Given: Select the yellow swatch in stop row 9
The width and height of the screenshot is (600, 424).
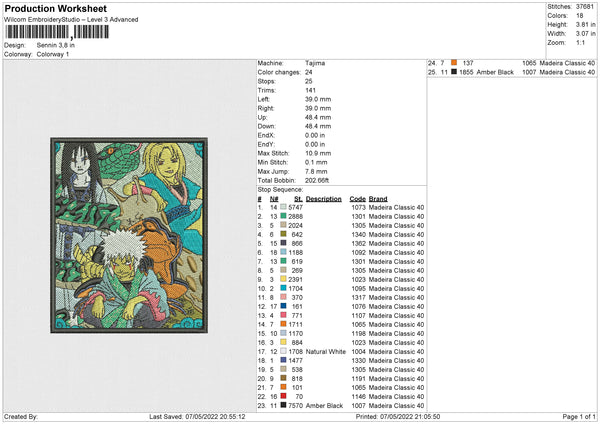Looking at the screenshot, I should tap(283, 279).
